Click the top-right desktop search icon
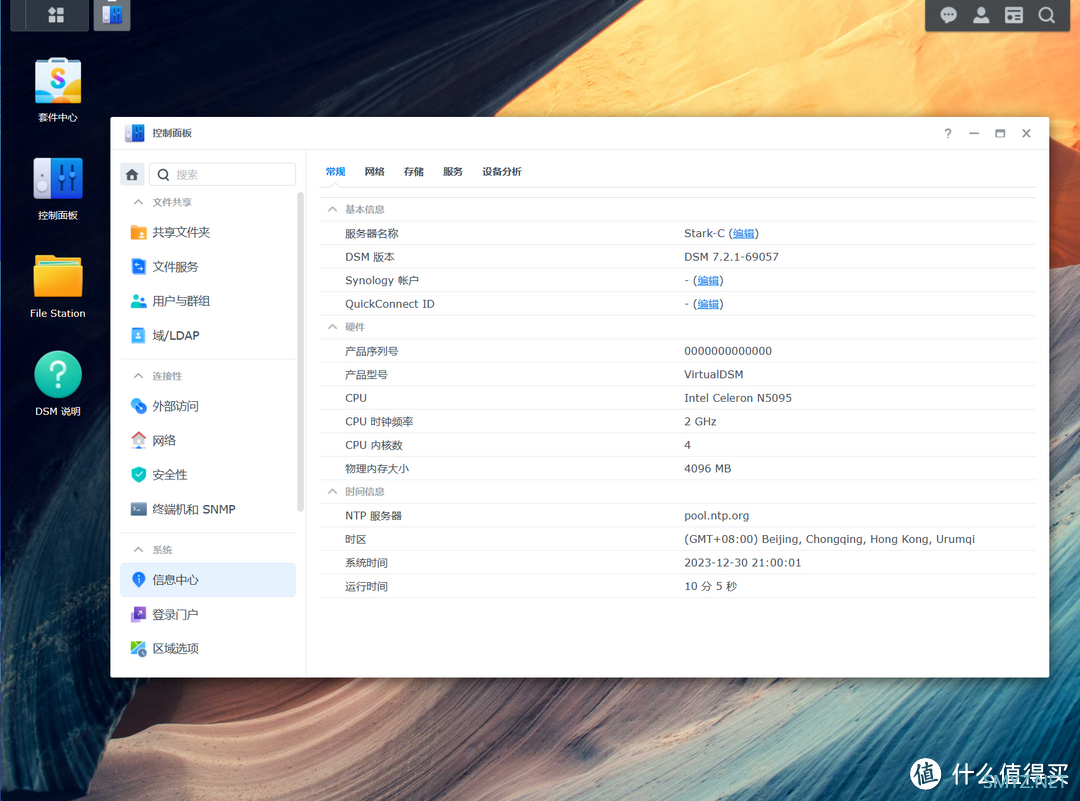 tap(1046, 15)
